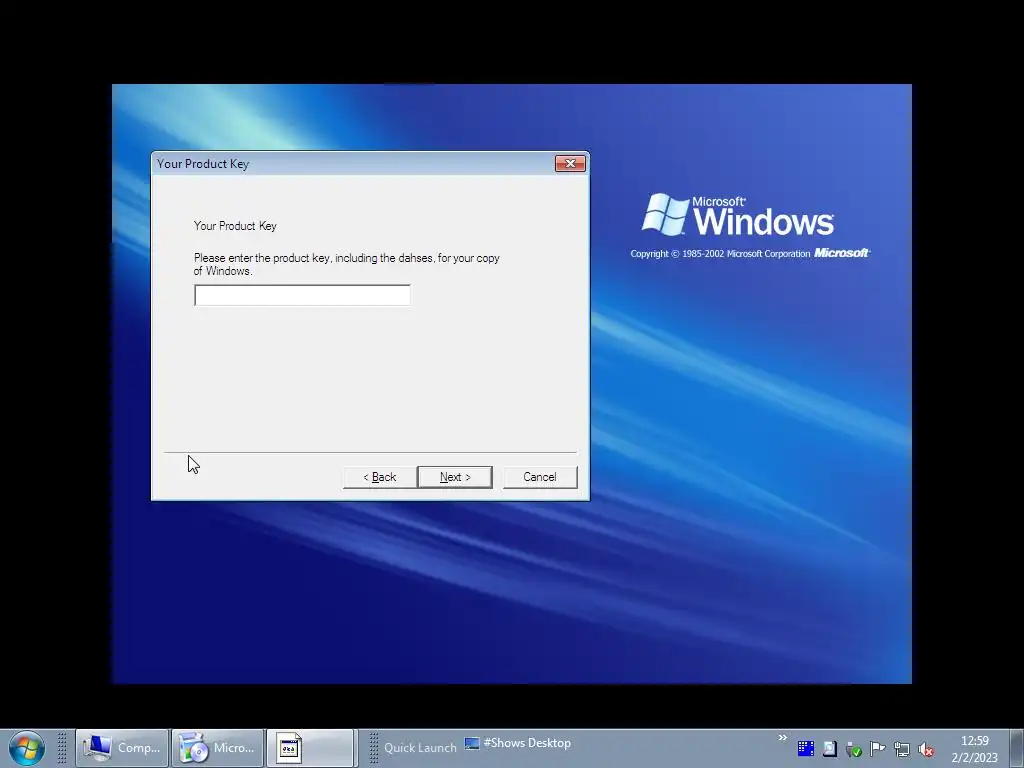Open the Windows Start orb

[x=27, y=748]
